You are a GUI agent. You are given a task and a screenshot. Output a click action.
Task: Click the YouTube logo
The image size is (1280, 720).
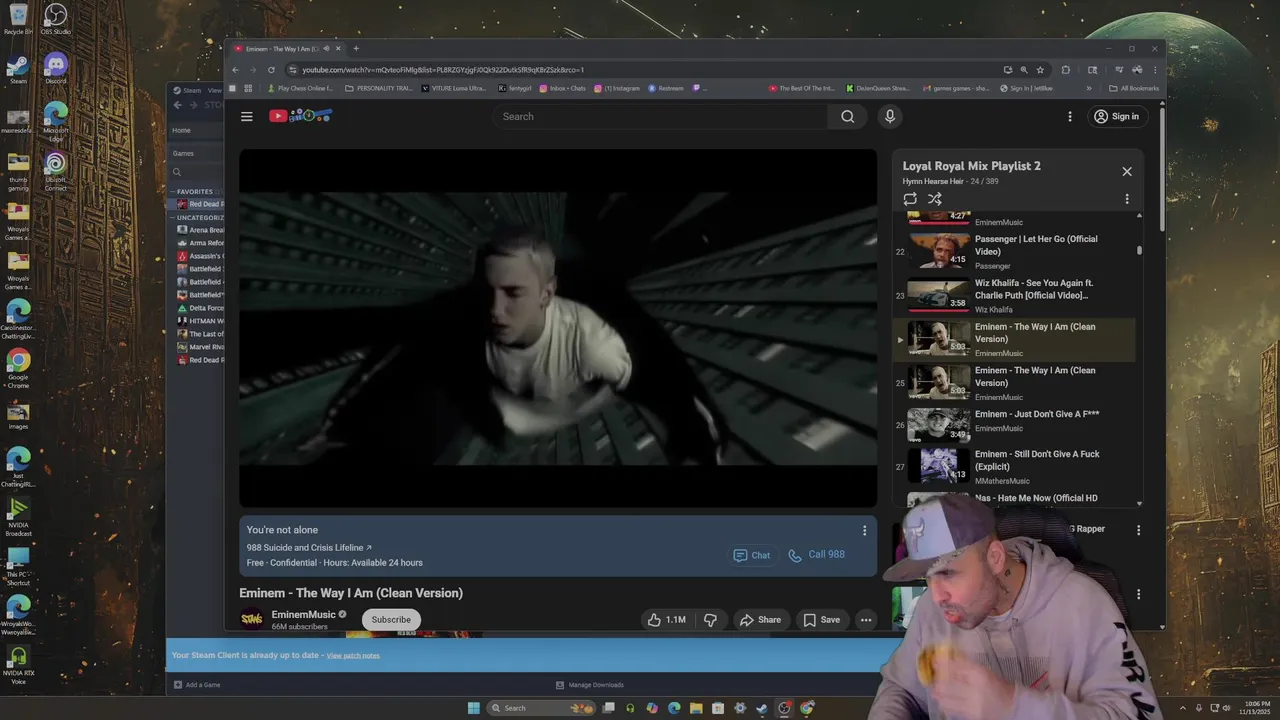click(x=300, y=116)
